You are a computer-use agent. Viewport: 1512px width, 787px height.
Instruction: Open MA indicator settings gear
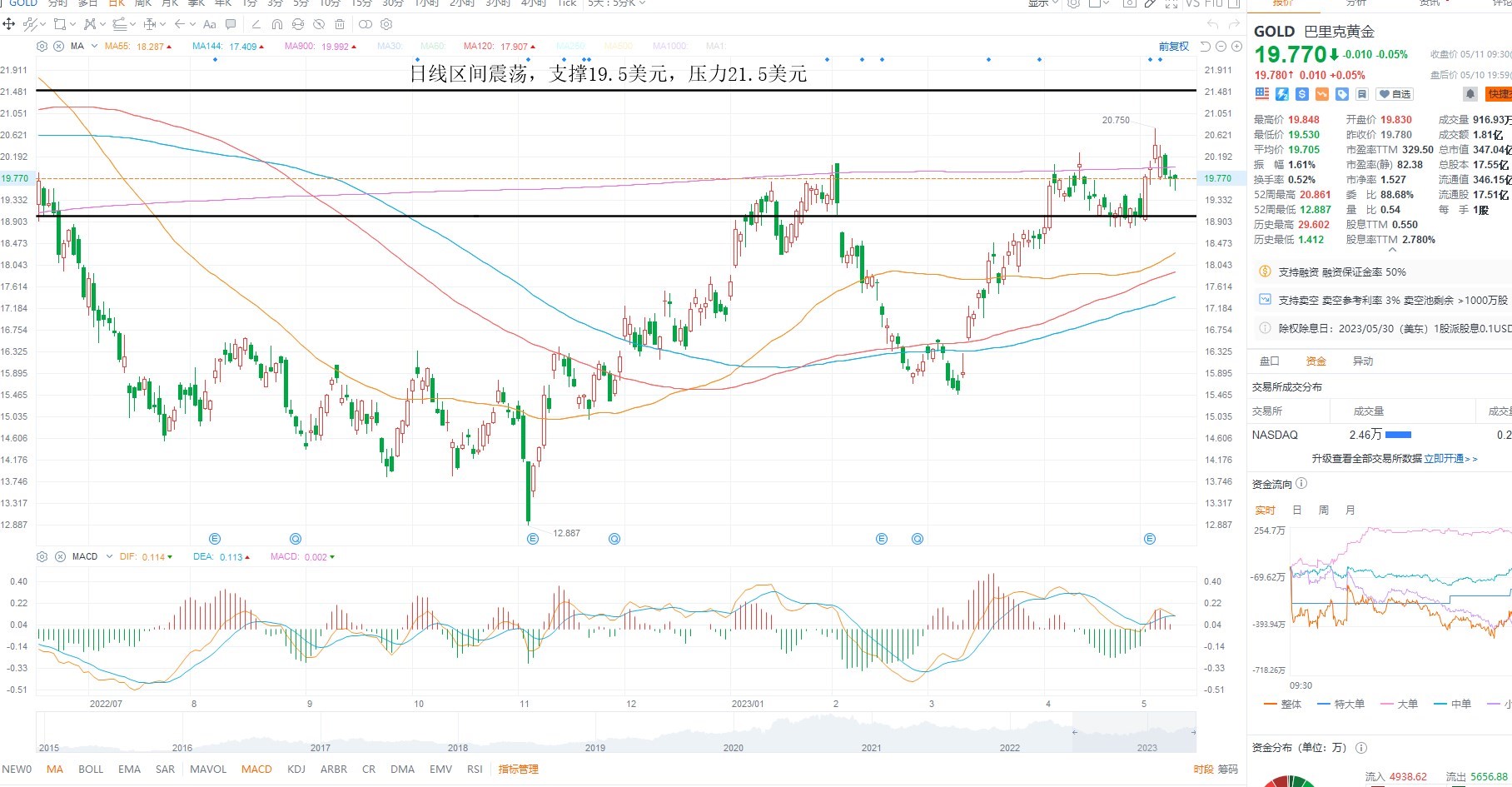pos(42,46)
